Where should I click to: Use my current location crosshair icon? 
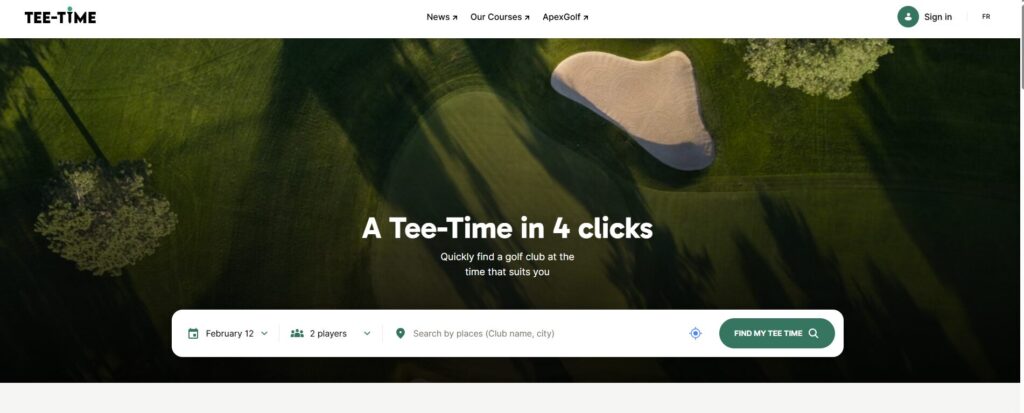coord(696,334)
